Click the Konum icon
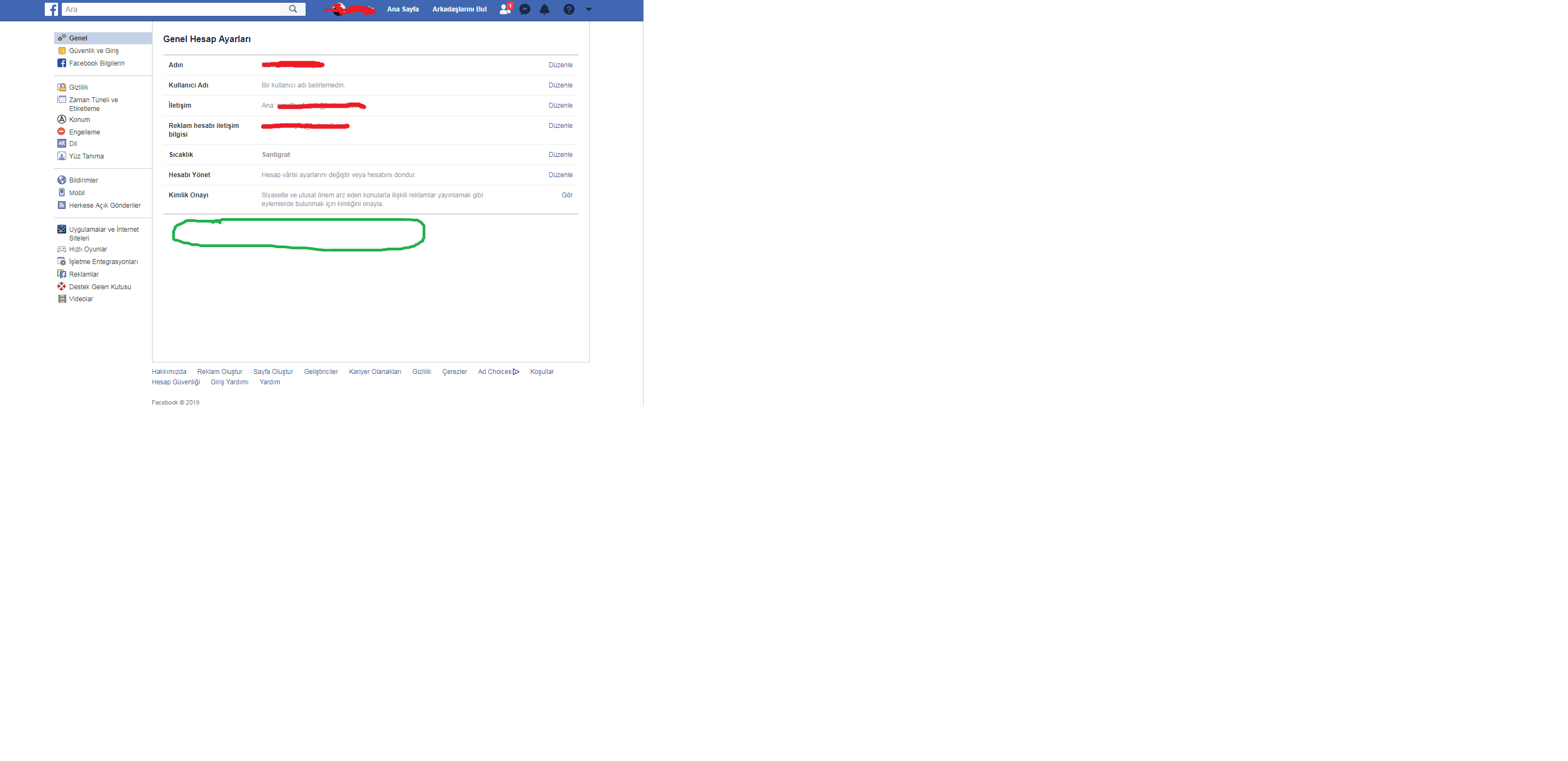This screenshot has height=761, width=1568. (61, 119)
